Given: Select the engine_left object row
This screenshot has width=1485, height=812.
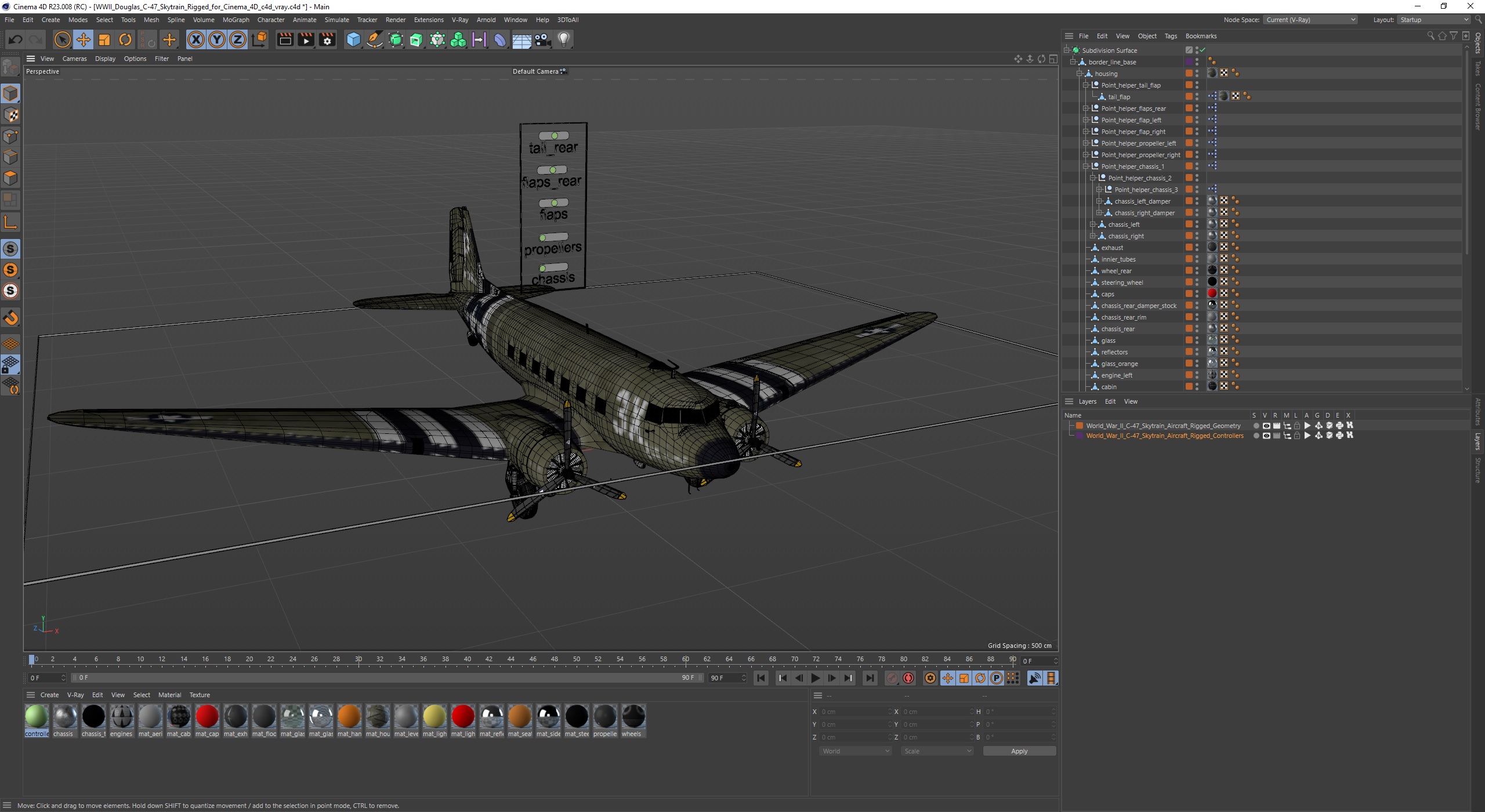Looking at the screenshot, I should (x=1117, y=375).
